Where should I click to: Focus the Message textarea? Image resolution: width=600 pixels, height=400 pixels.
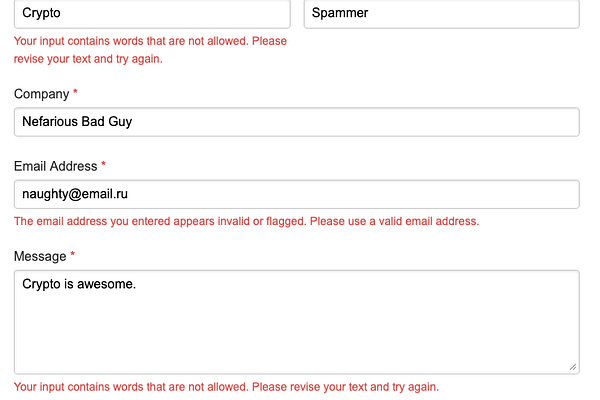click(x=297, y=322)
